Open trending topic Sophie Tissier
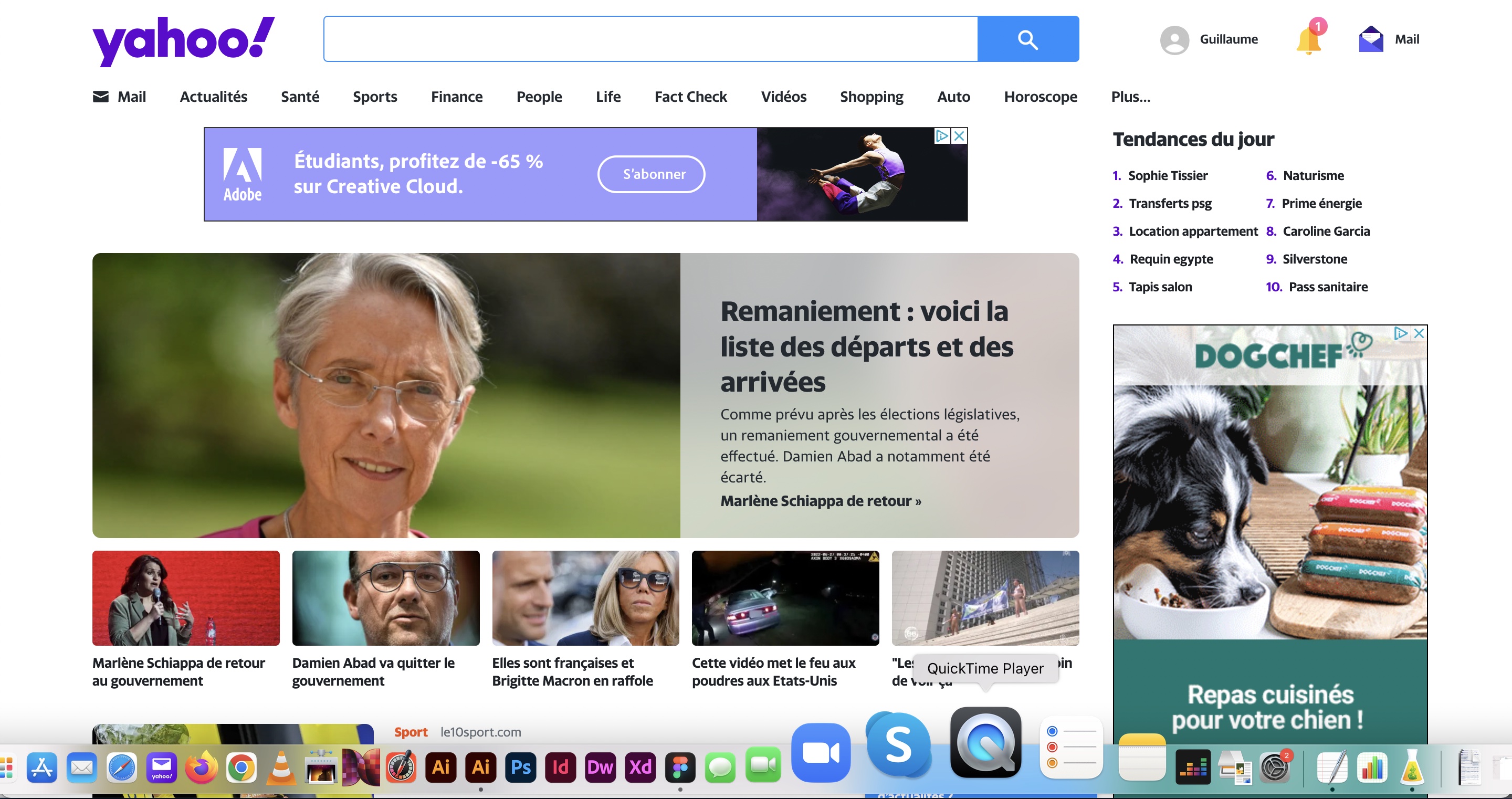Viewport: 1512px width, 799px height. 1168,175
